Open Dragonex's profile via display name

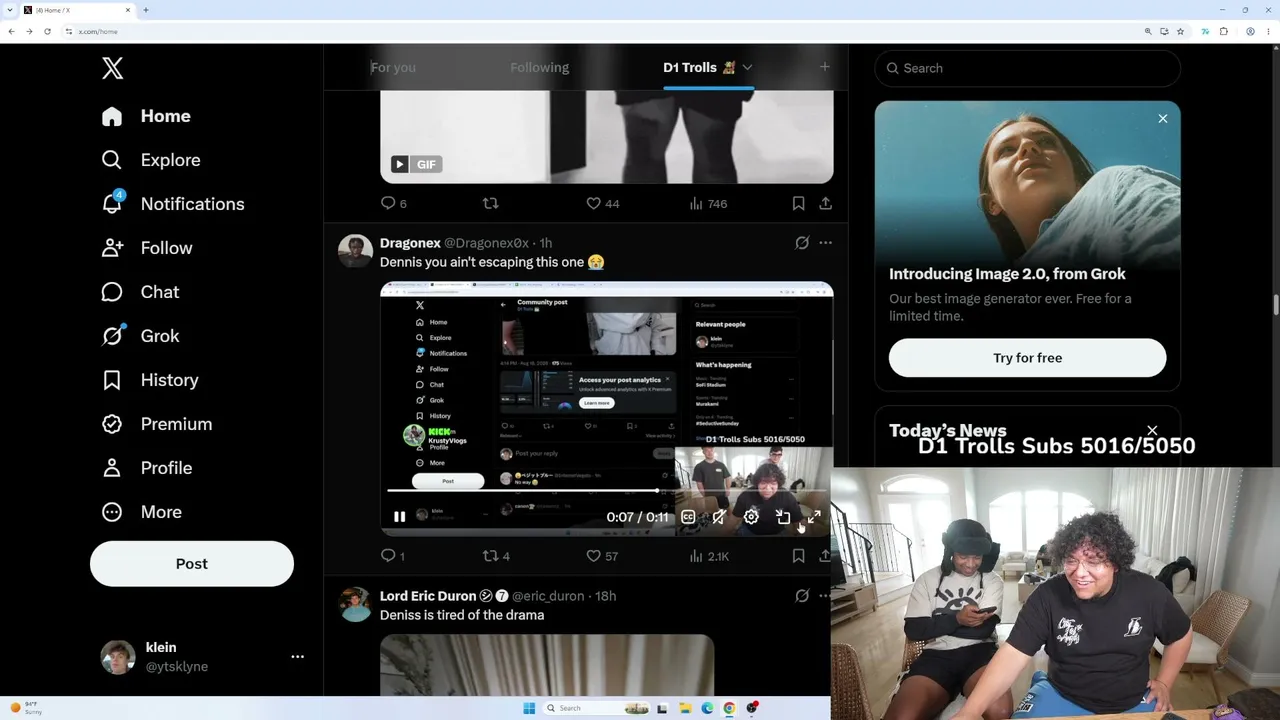pyautogui.click(x=410, y=243)
